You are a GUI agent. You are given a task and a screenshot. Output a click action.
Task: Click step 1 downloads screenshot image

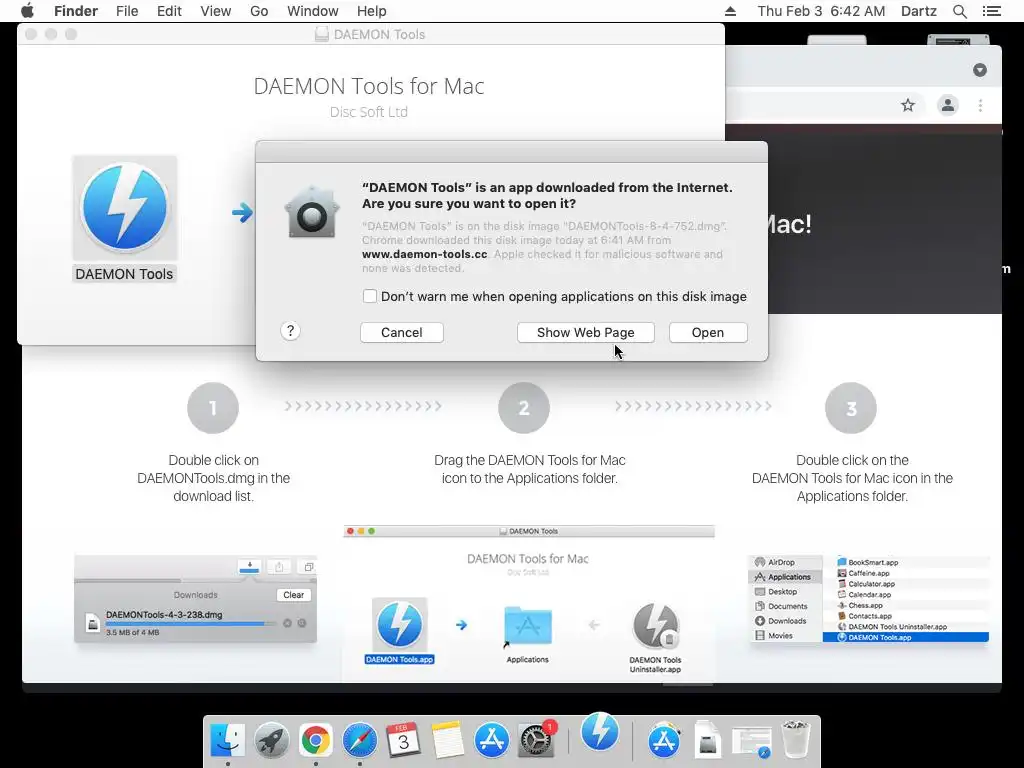click(x=195, y=599)
